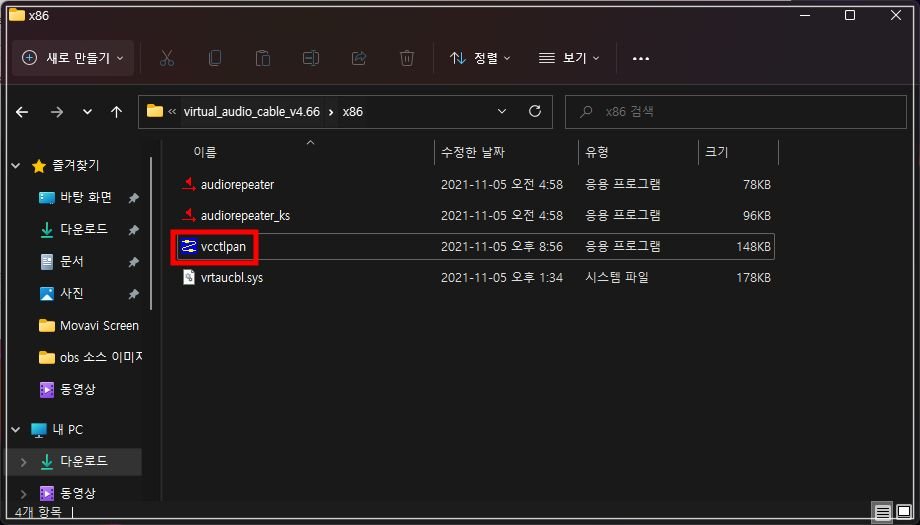Switch to details view layout icon

tap(882, 512)
